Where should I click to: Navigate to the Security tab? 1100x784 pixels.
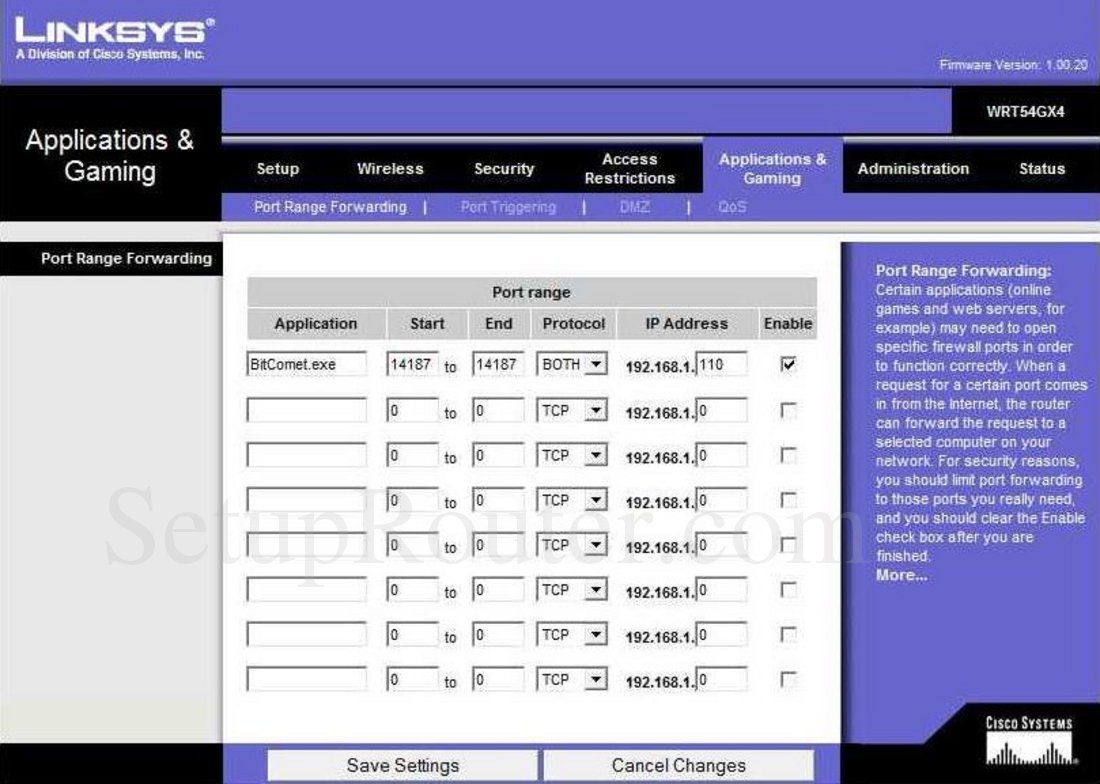(x=503, y=168)
